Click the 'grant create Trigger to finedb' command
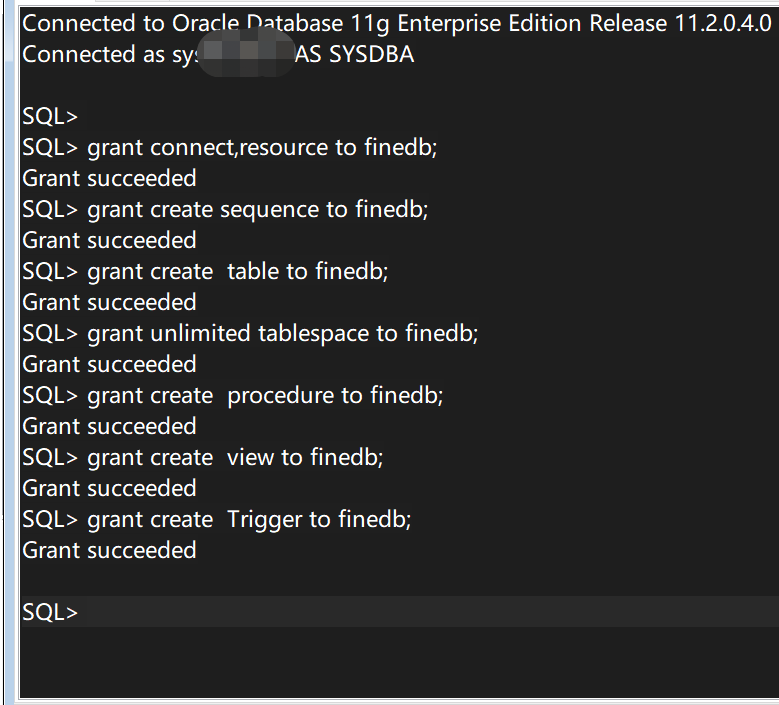The image size is (779, 705). (x=249, y=519)
